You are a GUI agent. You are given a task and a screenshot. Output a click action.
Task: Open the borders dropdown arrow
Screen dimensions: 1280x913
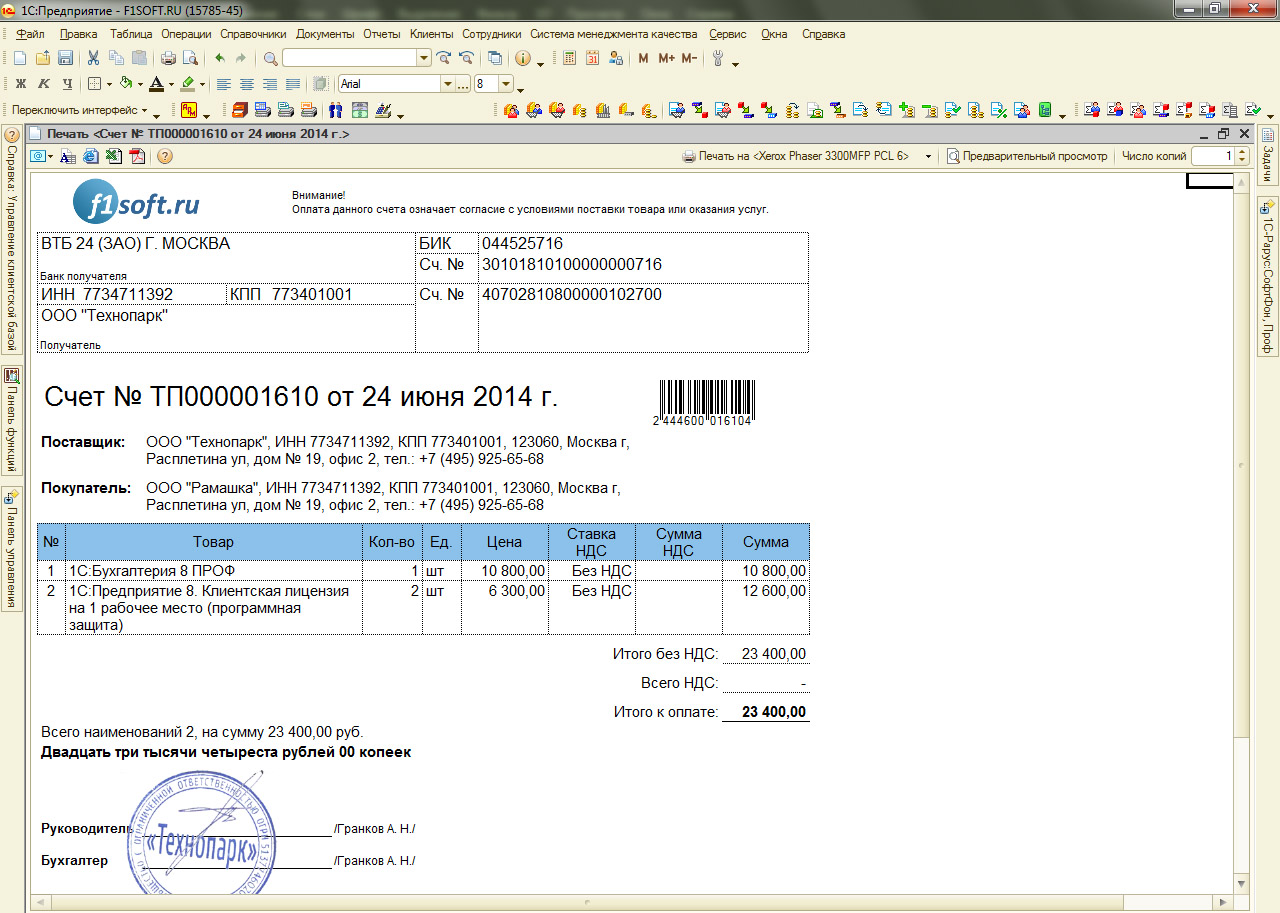click(108, 84)
